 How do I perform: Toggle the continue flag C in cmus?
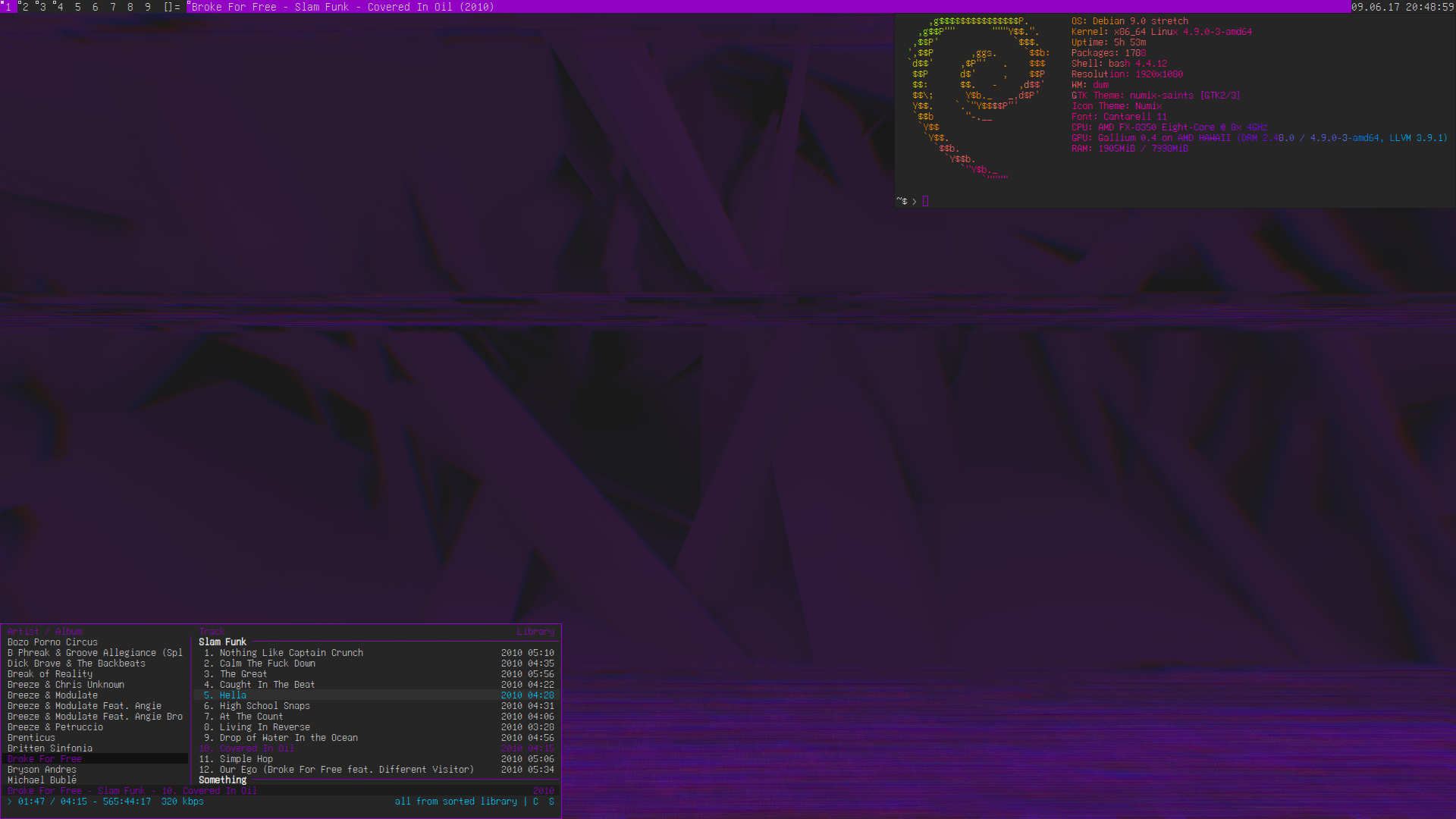[535, 802]
